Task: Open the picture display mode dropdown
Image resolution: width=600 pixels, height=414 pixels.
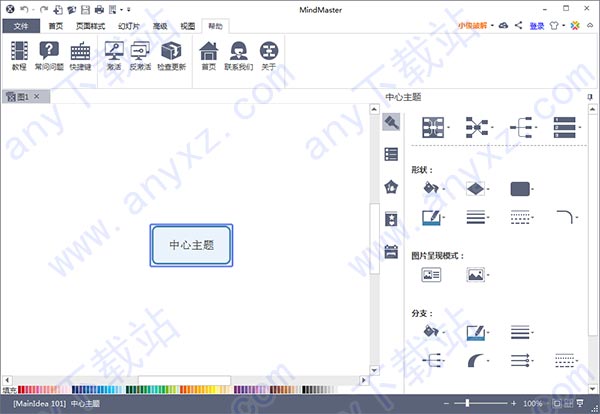Action: 478,275
